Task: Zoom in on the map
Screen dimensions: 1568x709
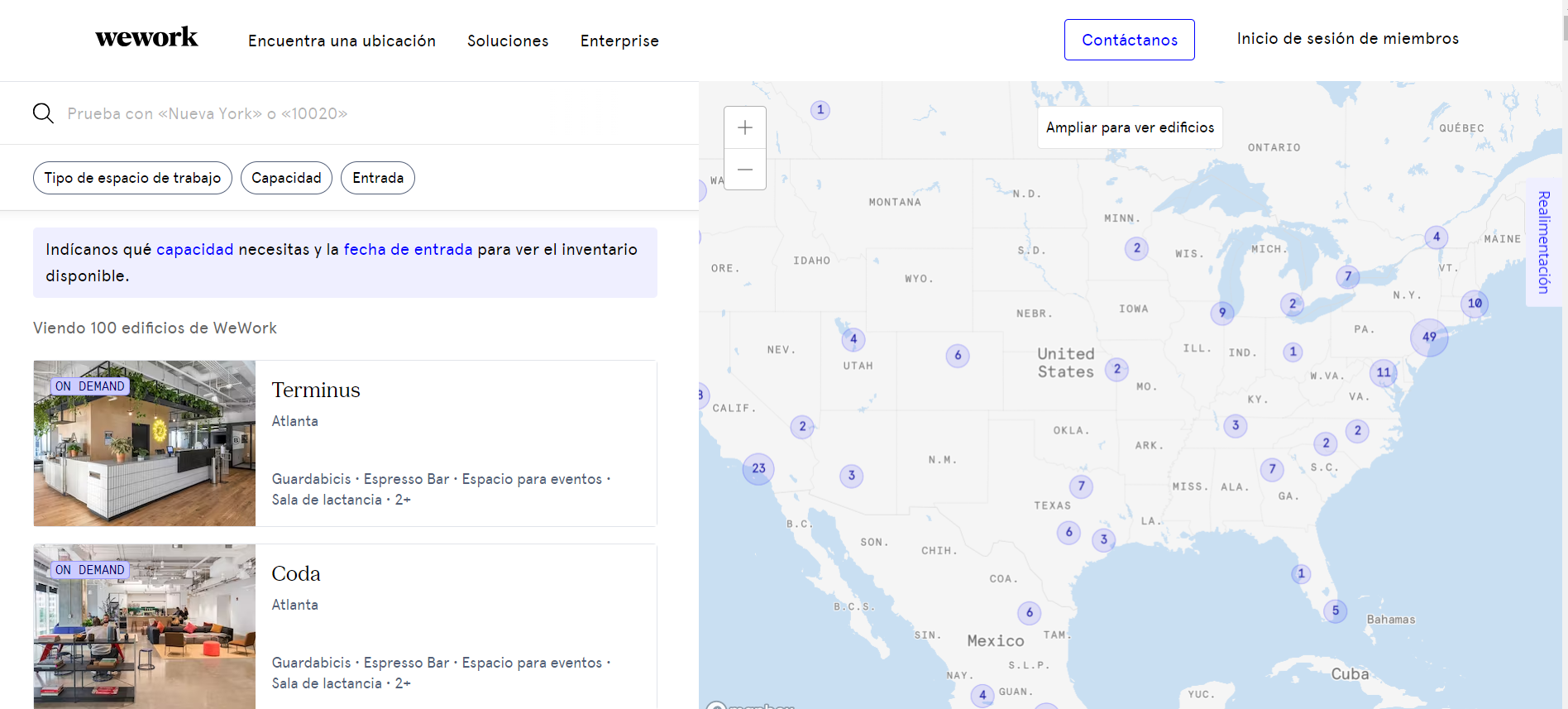Action: pos(744,127)
